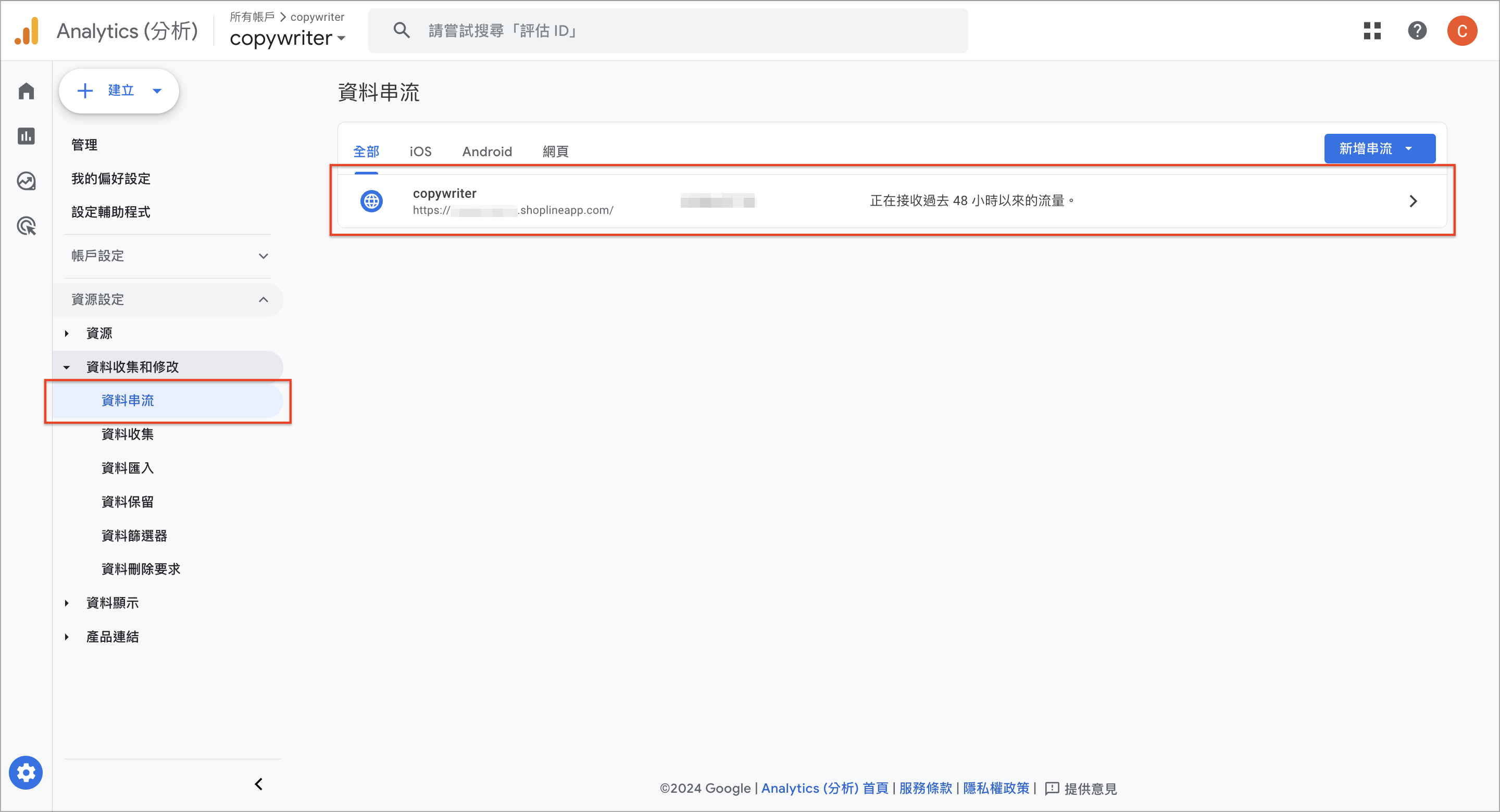Viewport: 1500px width, 812px height.
Task: Open the copywriter account selector dropdown
Action: (x=287, y=39)
